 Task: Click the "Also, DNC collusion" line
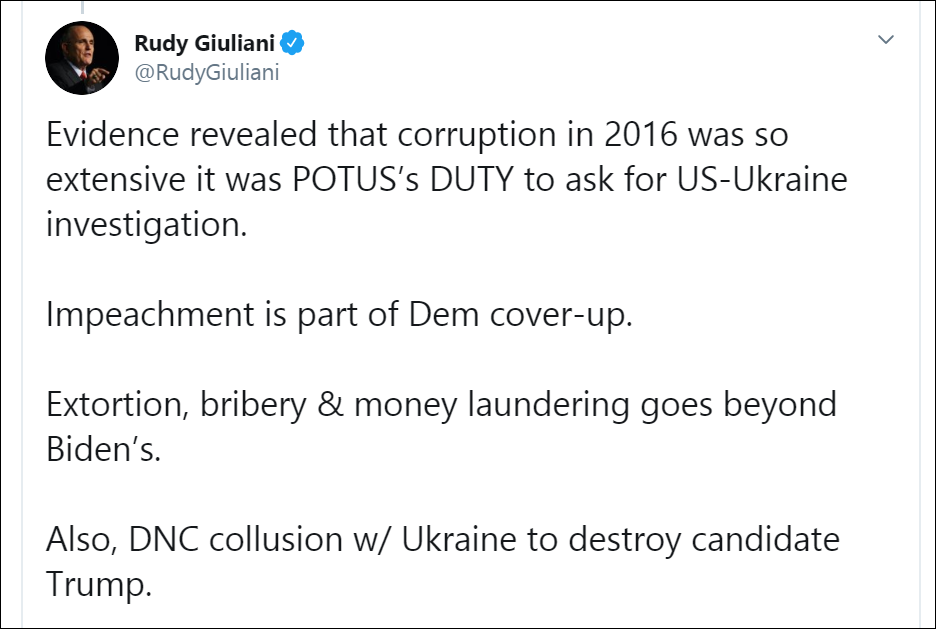(x=443, y=540)
